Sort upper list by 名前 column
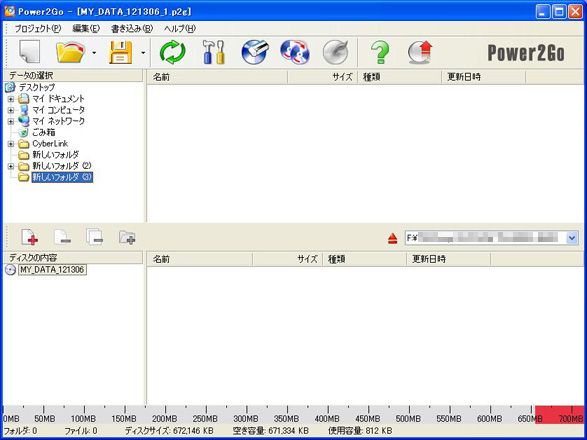The image size is (587, 440). [x=217, y=77]
